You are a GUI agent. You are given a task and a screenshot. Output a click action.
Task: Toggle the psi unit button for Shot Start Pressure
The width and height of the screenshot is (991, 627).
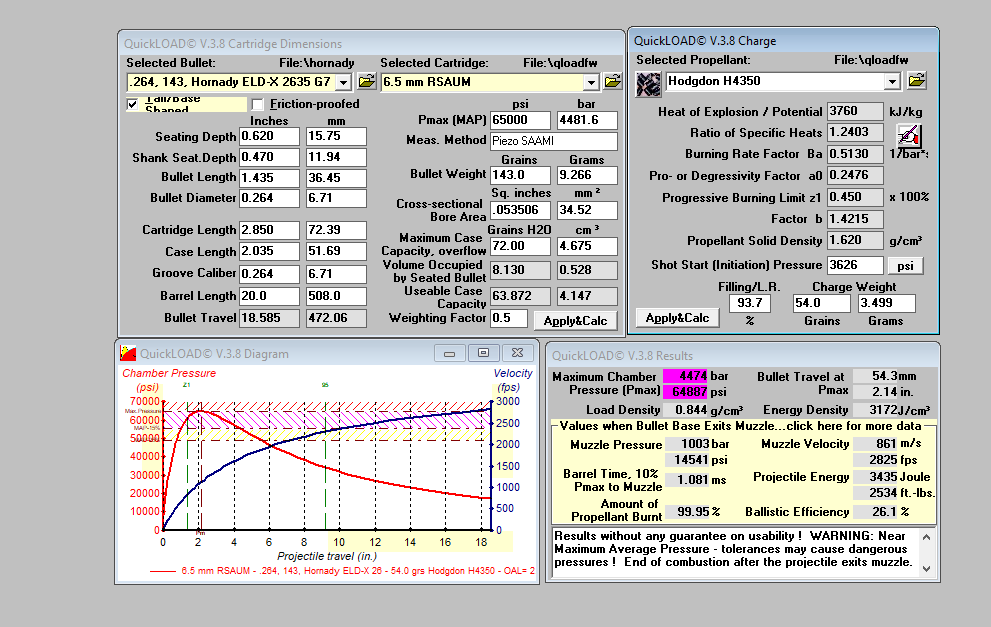click(x=905, y=265)
